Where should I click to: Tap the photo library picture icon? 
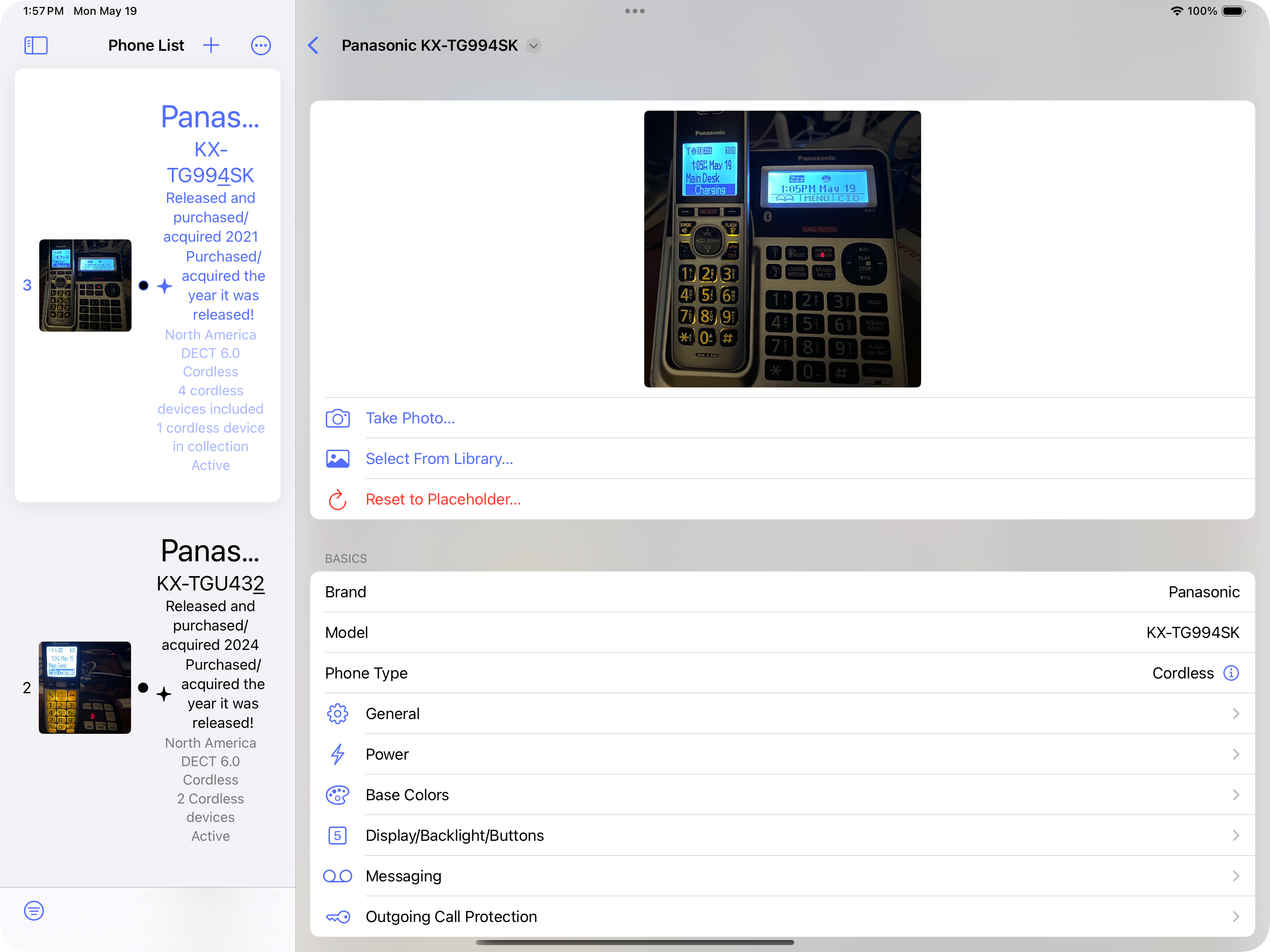click(338, 458)
